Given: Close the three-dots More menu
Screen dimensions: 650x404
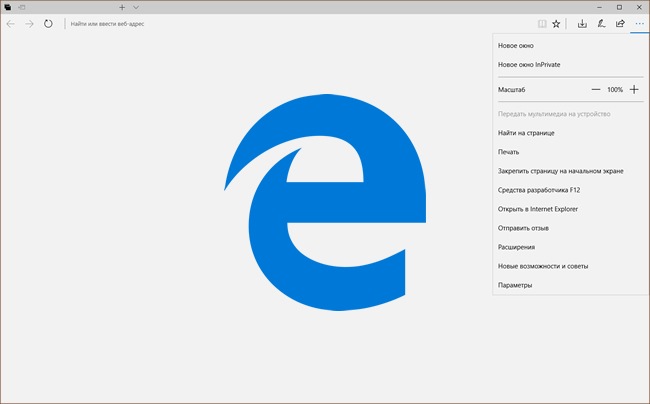Looking at the screenshot, I should 640,24.
